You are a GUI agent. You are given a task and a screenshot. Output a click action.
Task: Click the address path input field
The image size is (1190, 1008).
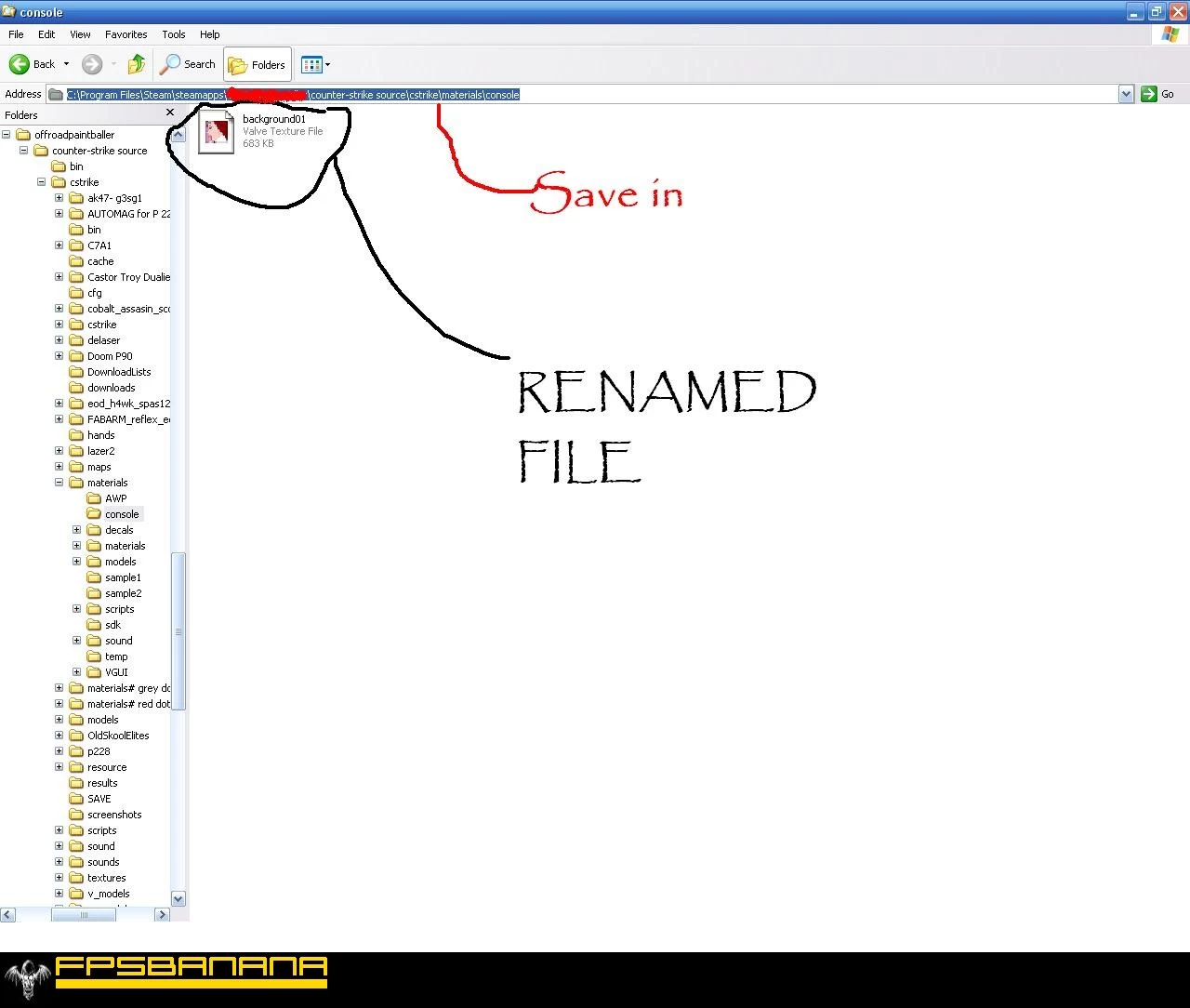coord(582,94)
